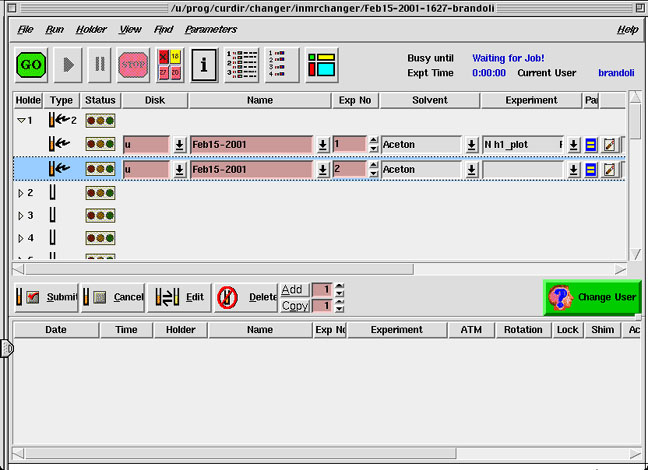Expand holder 3 in the list

pos(22,215)
